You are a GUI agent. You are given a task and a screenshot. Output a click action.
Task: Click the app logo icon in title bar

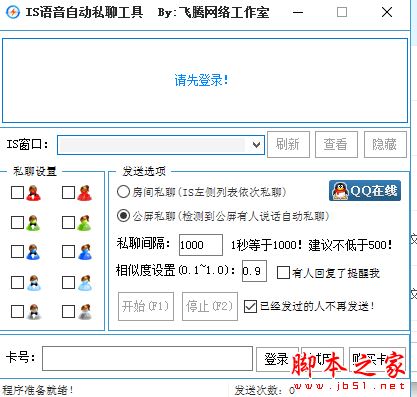(12, 13)
